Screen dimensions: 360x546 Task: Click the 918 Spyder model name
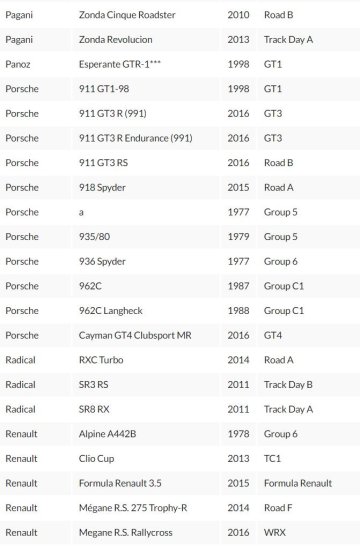[x=102, y=188]
